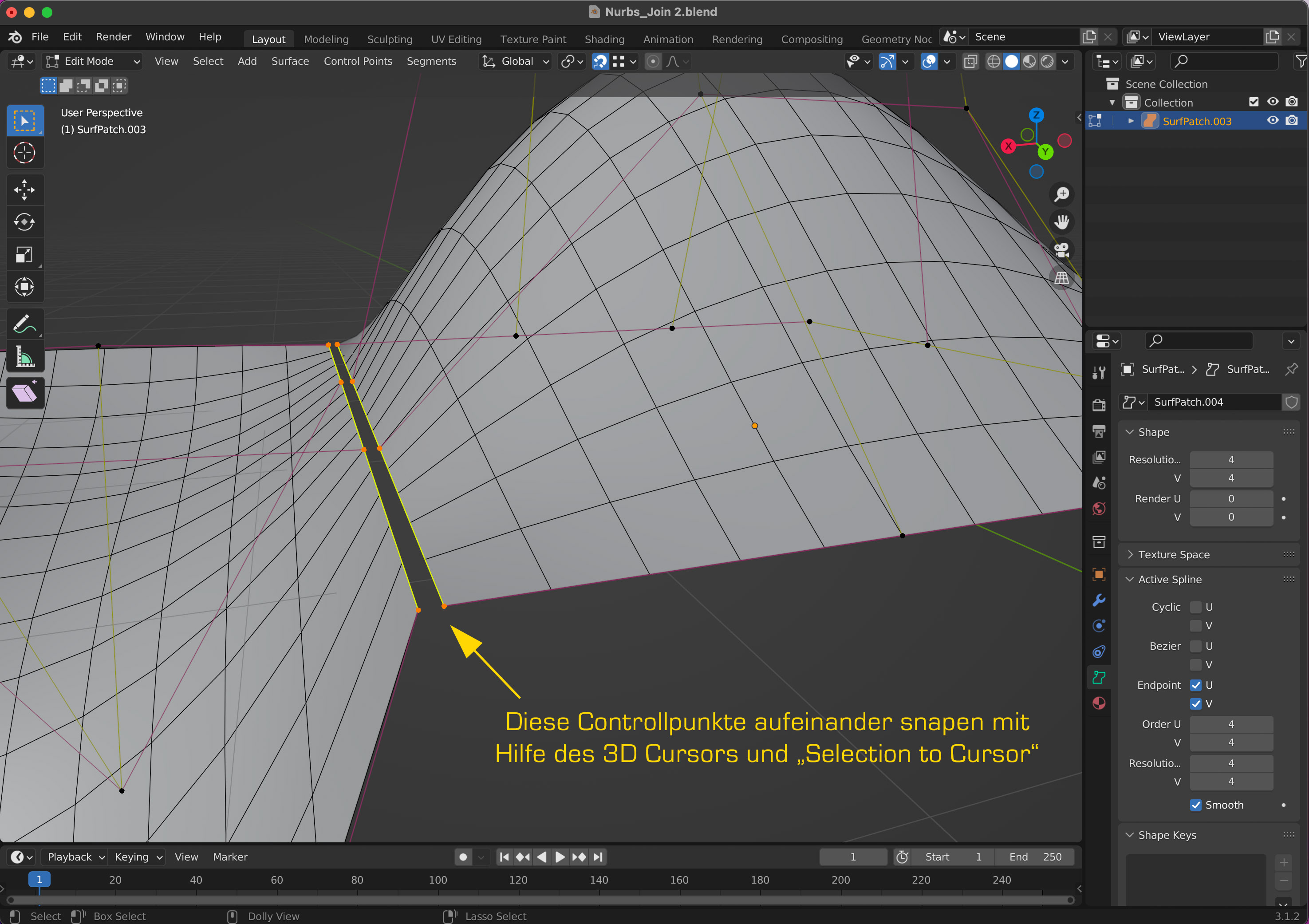
Task: Enable Cyclic U checkbox
Action: (x=1195, y=607)
